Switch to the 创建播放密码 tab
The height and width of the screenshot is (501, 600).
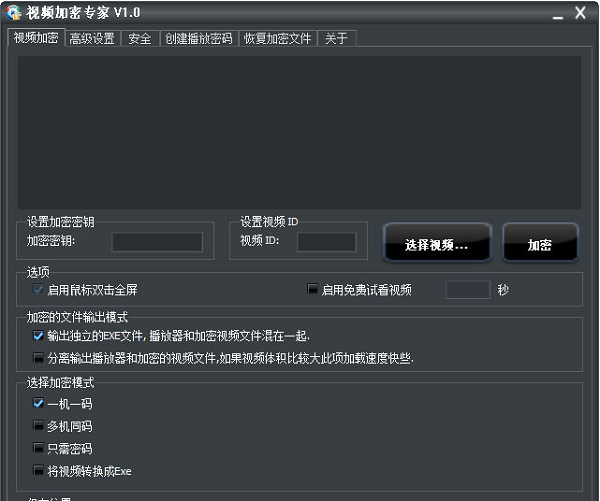click(199, 39)
